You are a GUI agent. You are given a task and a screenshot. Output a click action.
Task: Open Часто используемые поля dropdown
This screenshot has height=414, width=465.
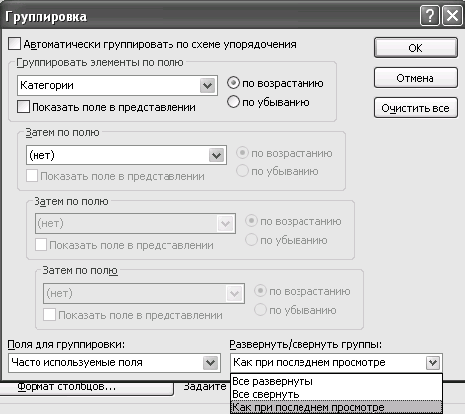(211, 363)
